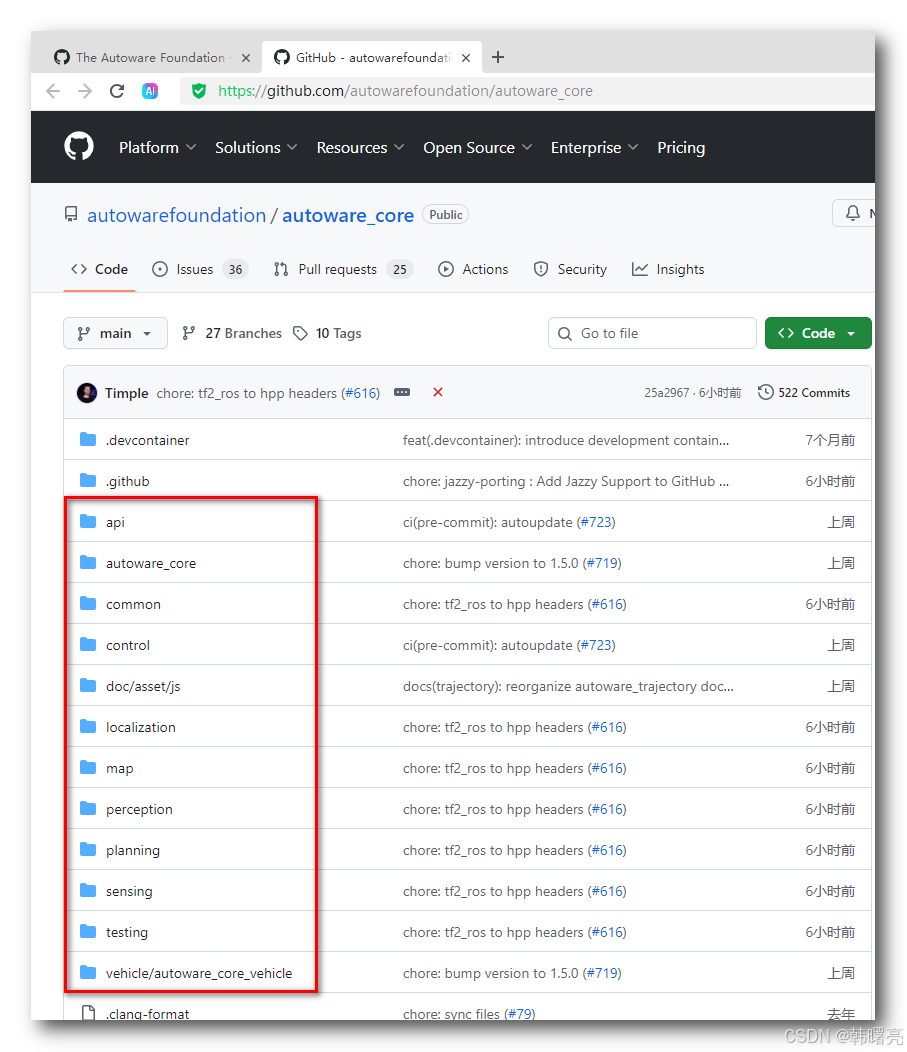The width and height of the screenshot is (907, 1052).
Task: Click the green security shield in the address bar
Action: tap(199, 91)
